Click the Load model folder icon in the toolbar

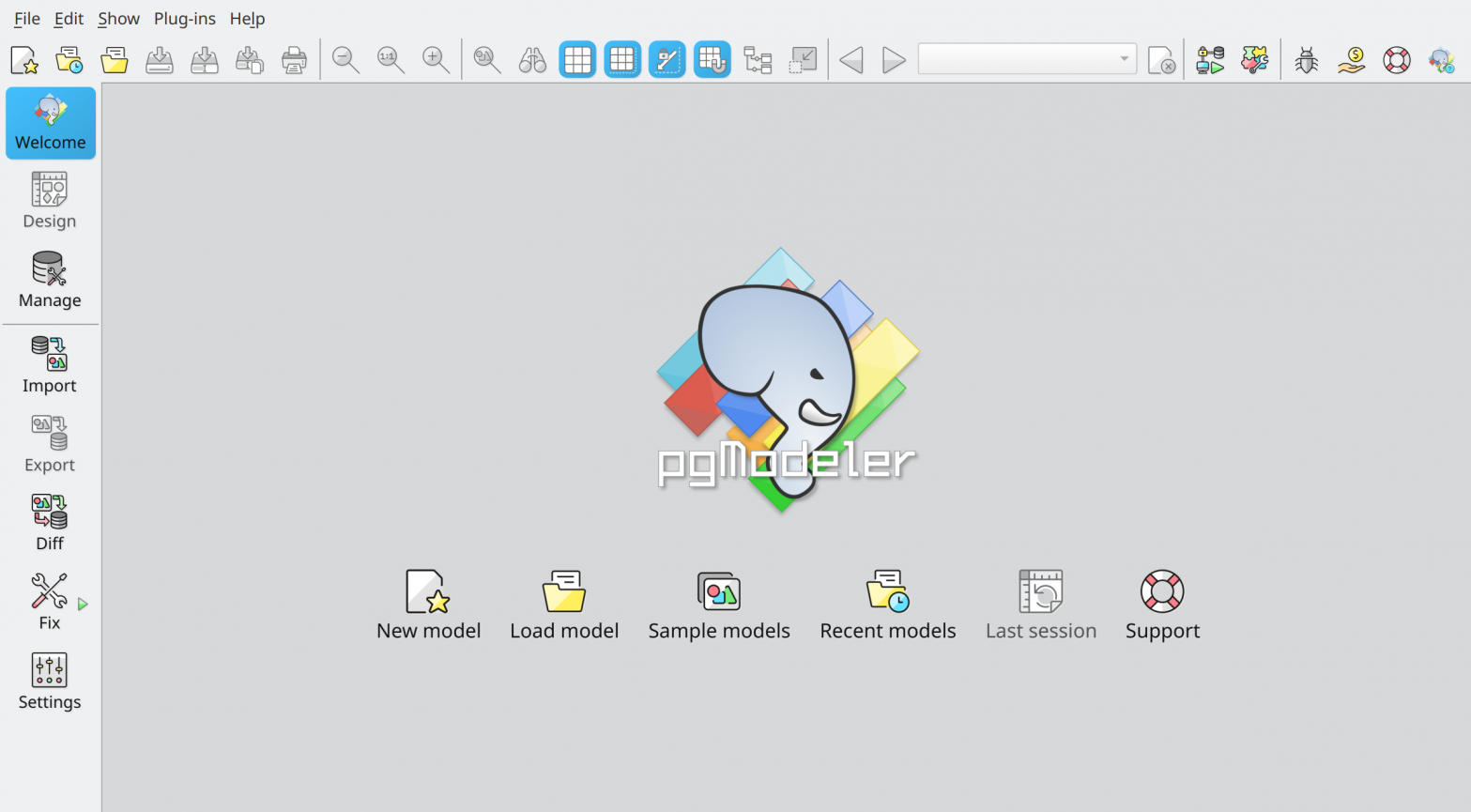(115, 60)
